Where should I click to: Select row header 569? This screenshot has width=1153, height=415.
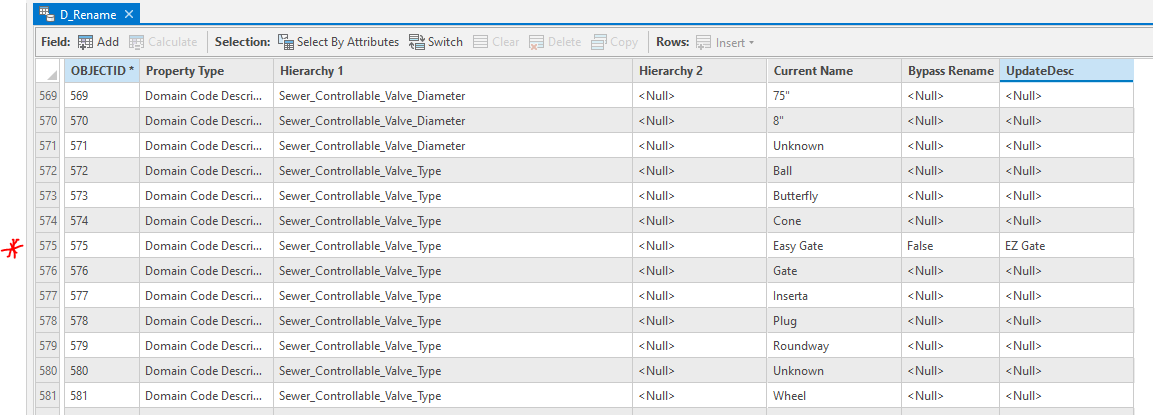48,96
